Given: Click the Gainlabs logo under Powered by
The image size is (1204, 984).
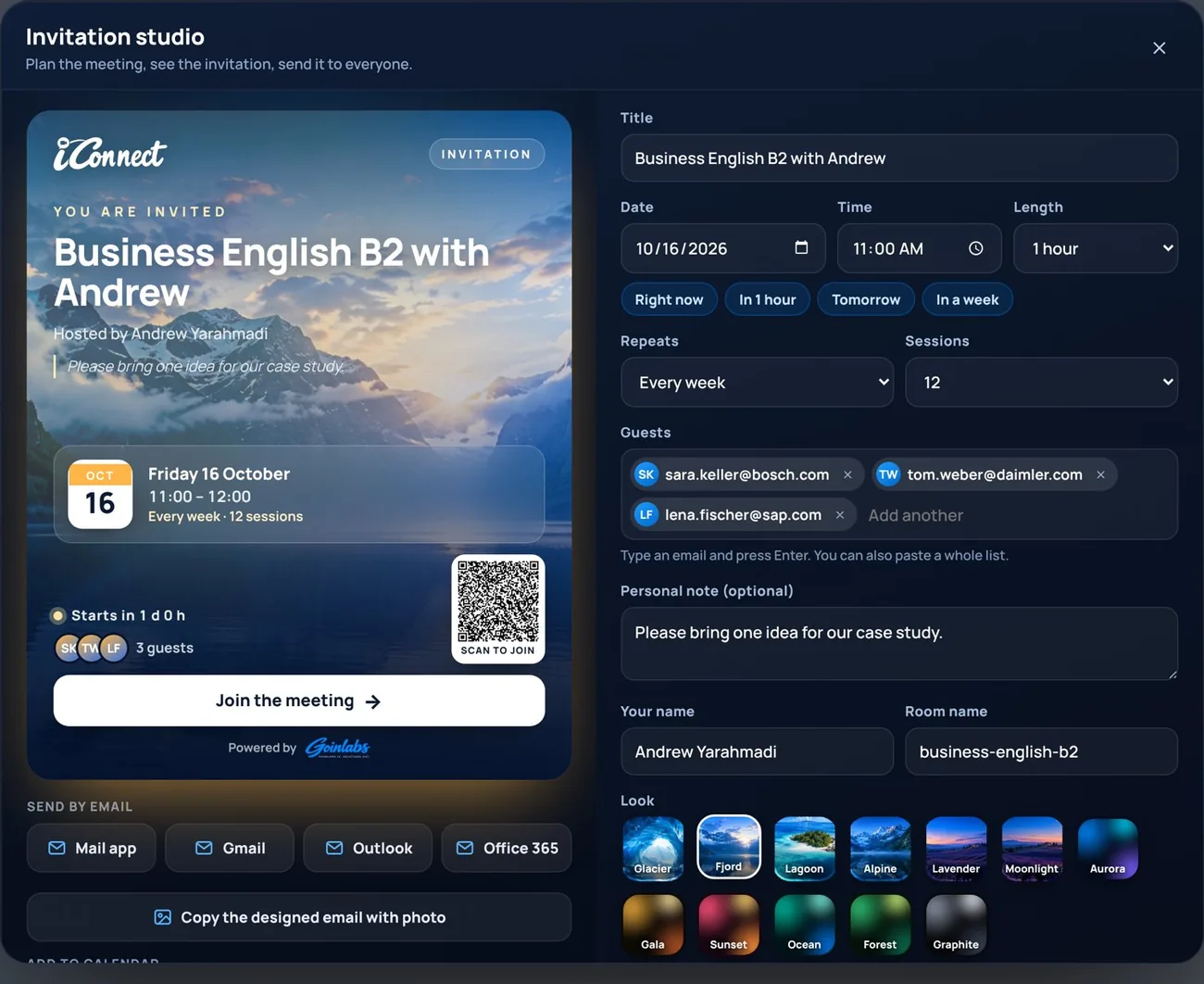Looking at the screenshot, I should click(338, 748).
